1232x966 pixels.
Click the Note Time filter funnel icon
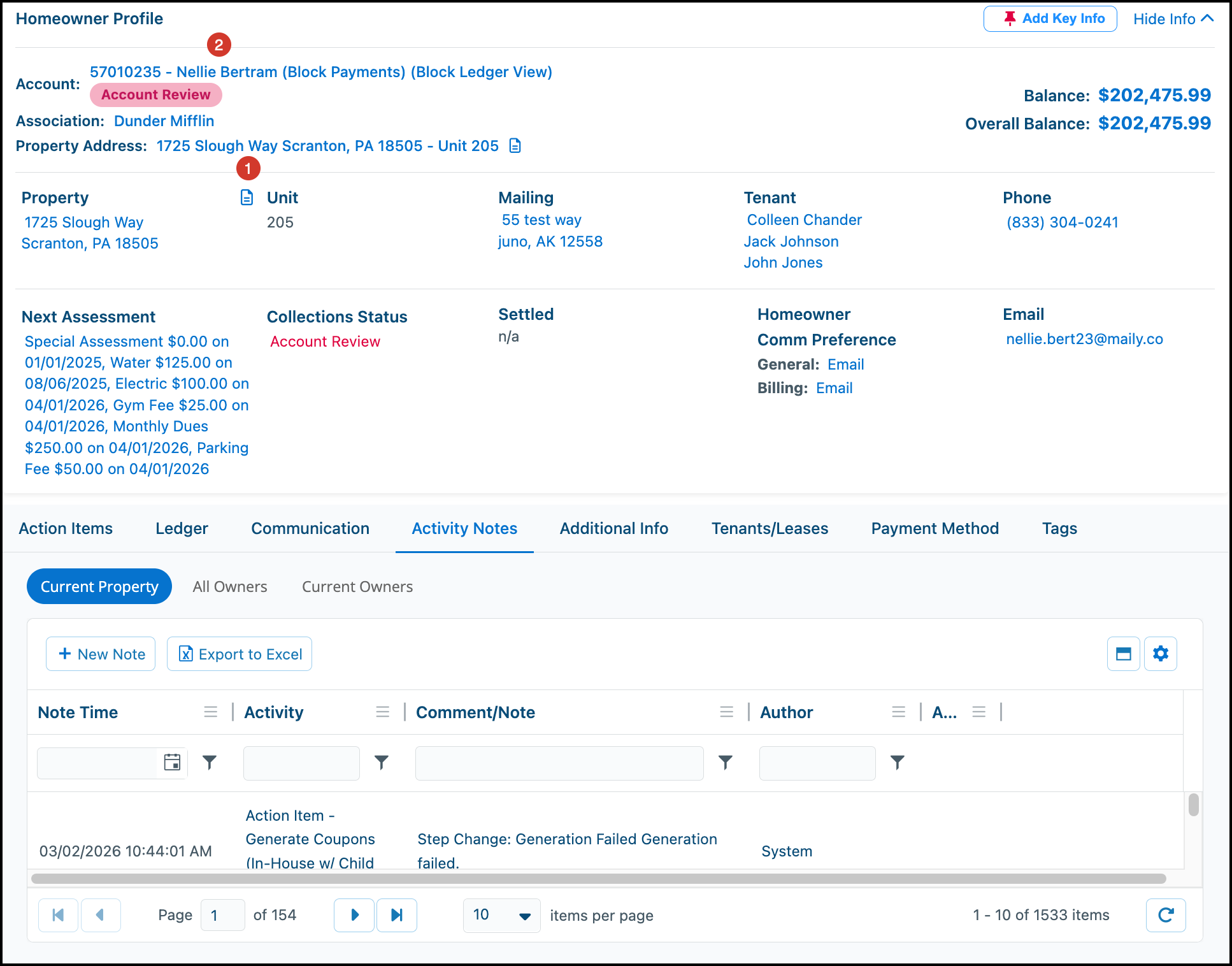point(210,762)
